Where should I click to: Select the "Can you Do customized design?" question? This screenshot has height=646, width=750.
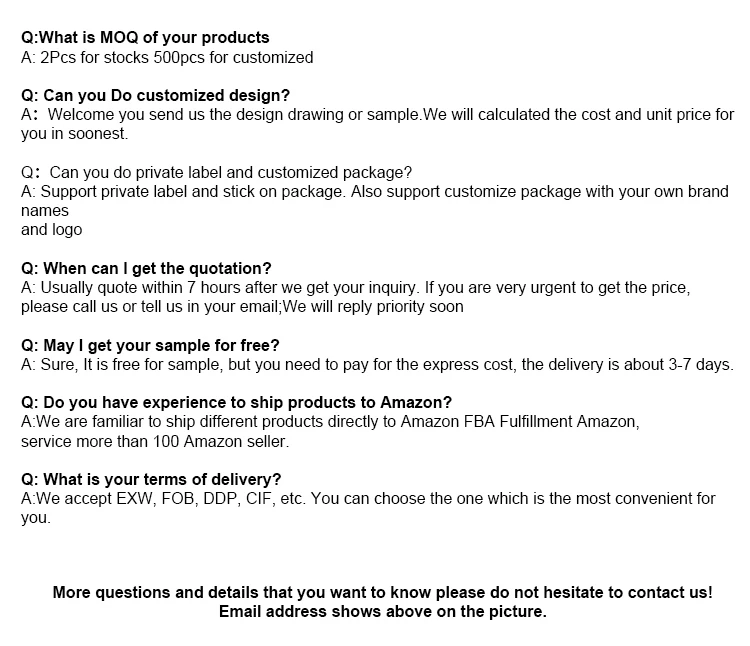coord(155,96)
